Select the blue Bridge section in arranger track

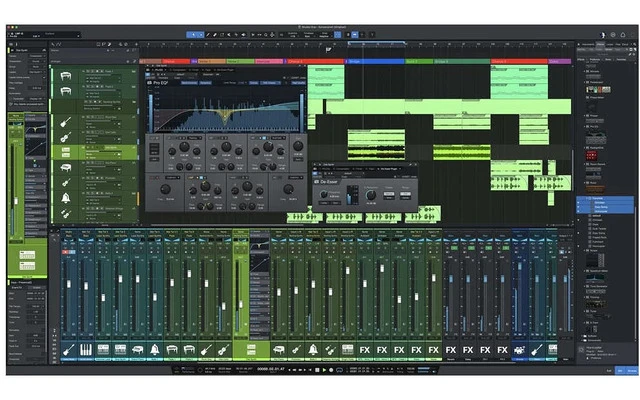pyautogui.click(x=375, y=61)
